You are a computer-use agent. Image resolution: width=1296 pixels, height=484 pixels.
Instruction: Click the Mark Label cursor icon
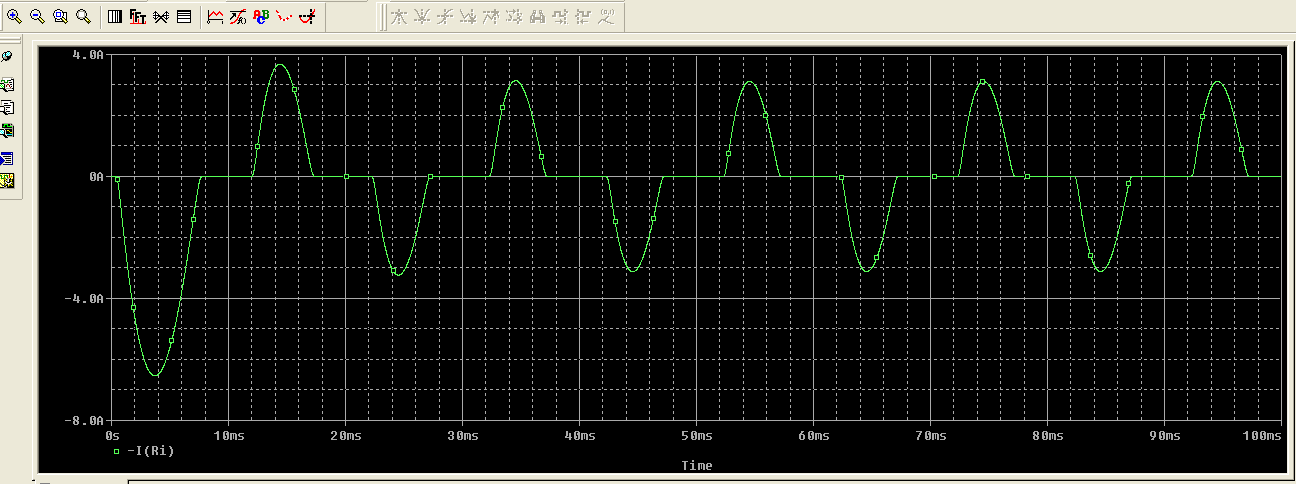(606, 16)
